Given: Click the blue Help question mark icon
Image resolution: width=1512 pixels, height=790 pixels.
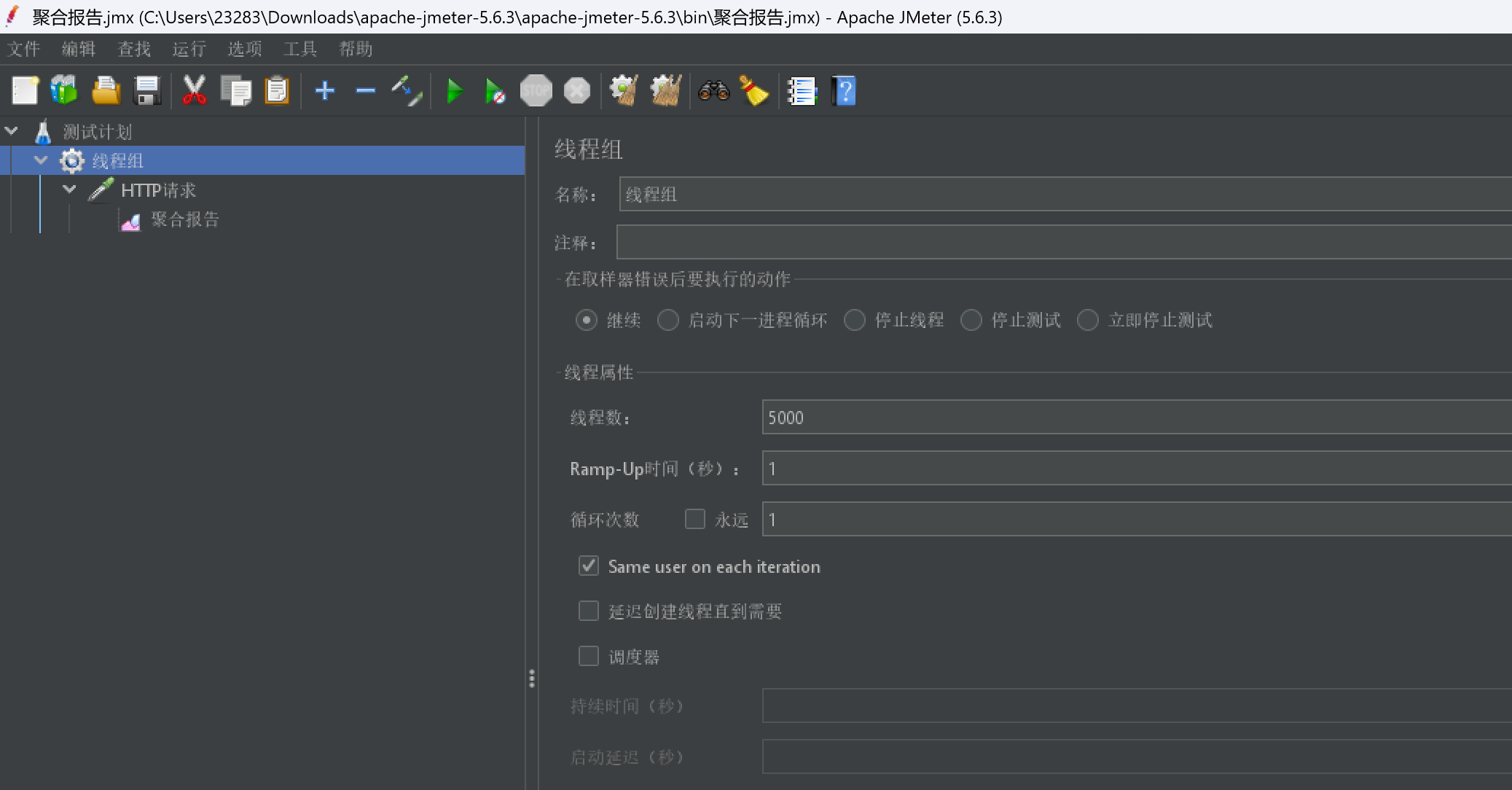Looking at the screenshot, I should point(844,91).
